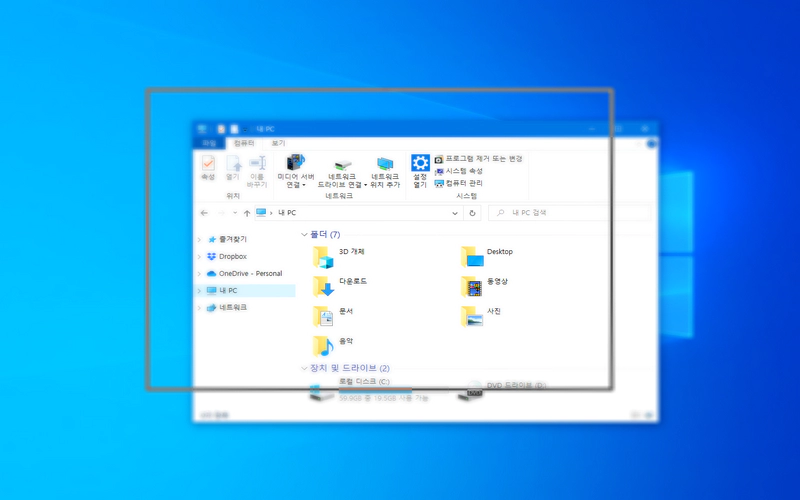Open 시스템 속성 from the ribbon
Viewport: 800px width, 500px height.
pyautogui.click(x=459, y=171)
